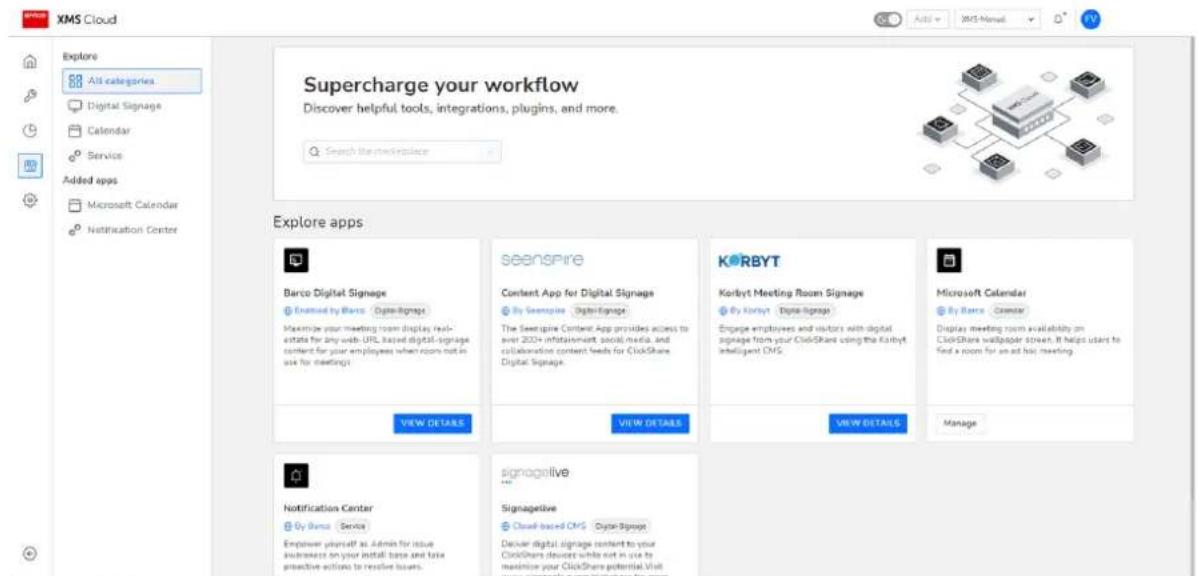This screenshot has height=576, width=1198.
Task: Click 'Cloud-based CMS' link on Signagelive card
Action: 543,526
